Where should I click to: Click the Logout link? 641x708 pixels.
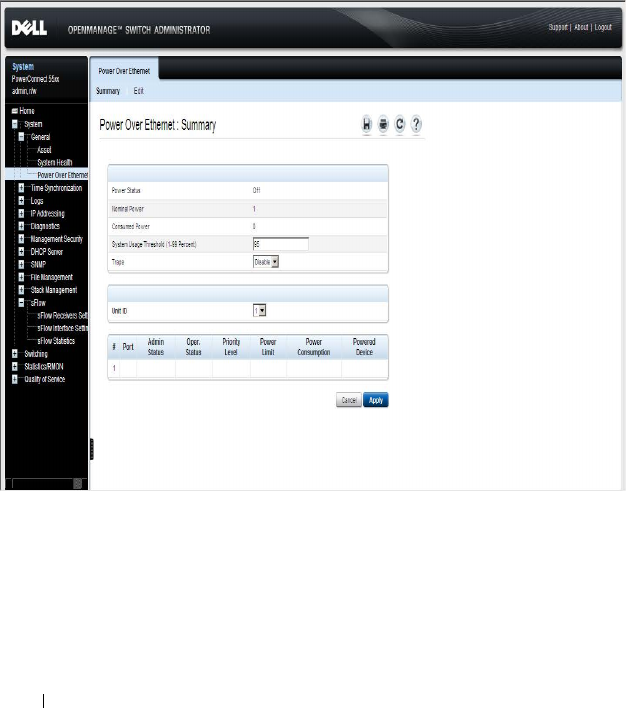click(x=603, y=27)
